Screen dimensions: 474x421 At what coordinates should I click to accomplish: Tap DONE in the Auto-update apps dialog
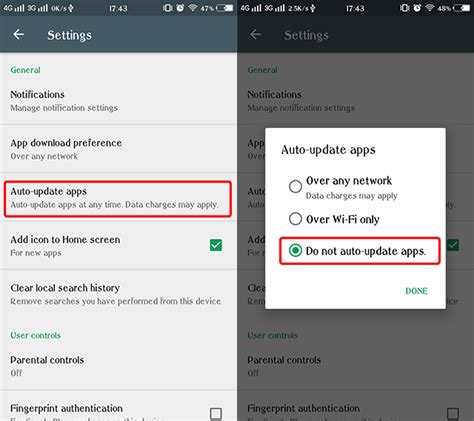(416, 291)
